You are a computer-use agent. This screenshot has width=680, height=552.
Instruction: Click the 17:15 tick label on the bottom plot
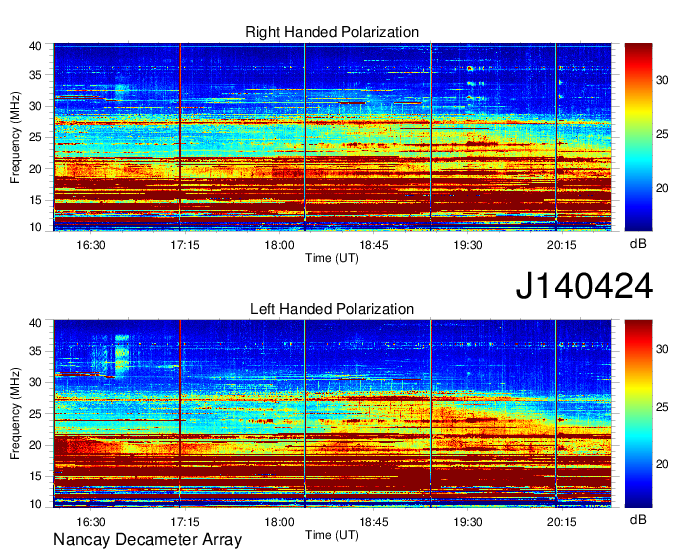[x=185, y=522]
